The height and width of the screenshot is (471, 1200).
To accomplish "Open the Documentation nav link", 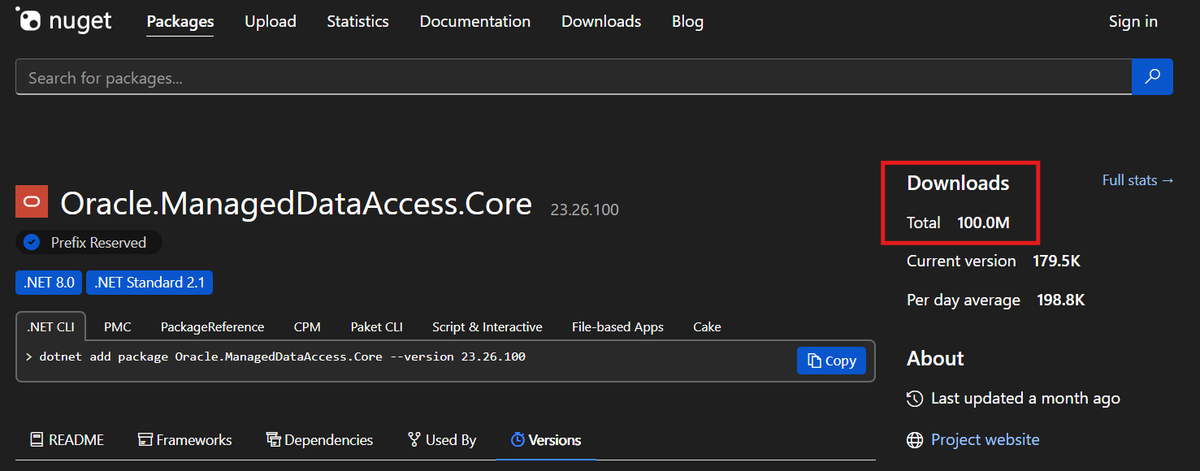I will click(x=475, y=21).
